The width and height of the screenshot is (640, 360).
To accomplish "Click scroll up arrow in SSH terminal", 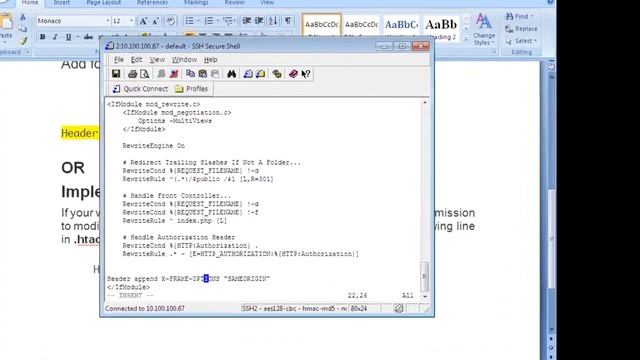I will (x=425, y=102).
